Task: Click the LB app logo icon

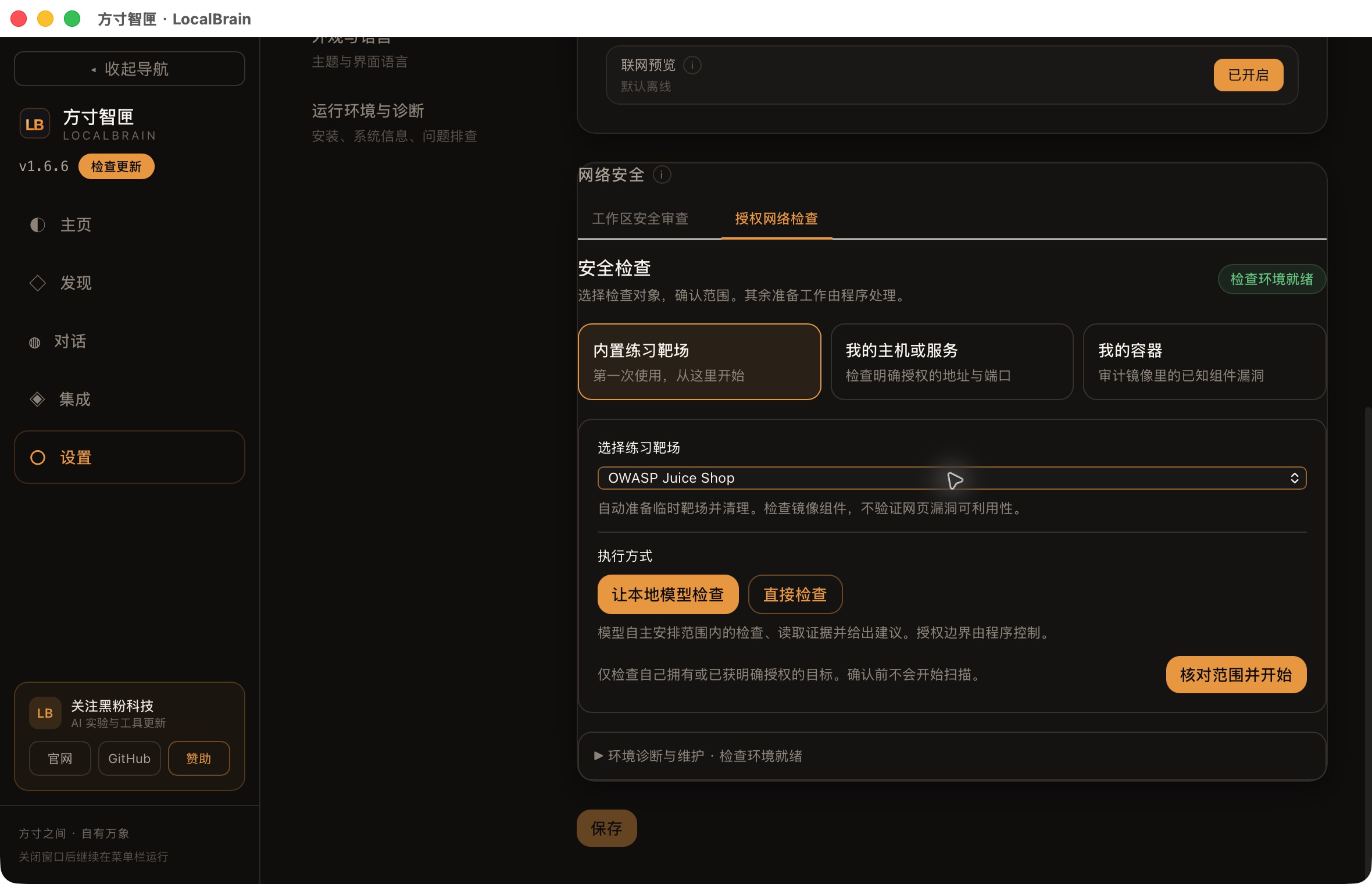Action: pos(35,124)
